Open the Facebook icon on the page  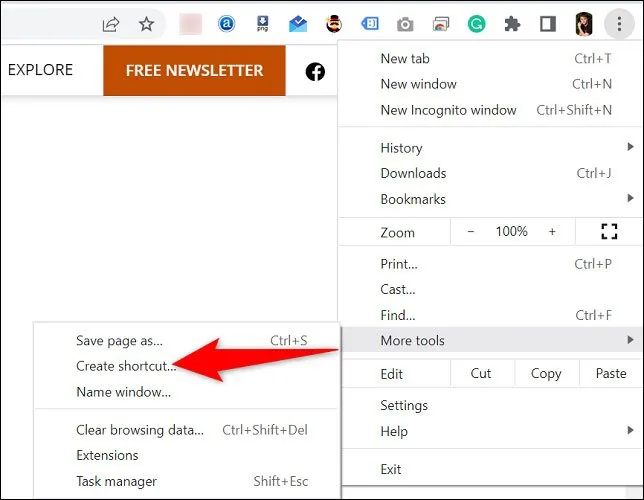(315, 71)
